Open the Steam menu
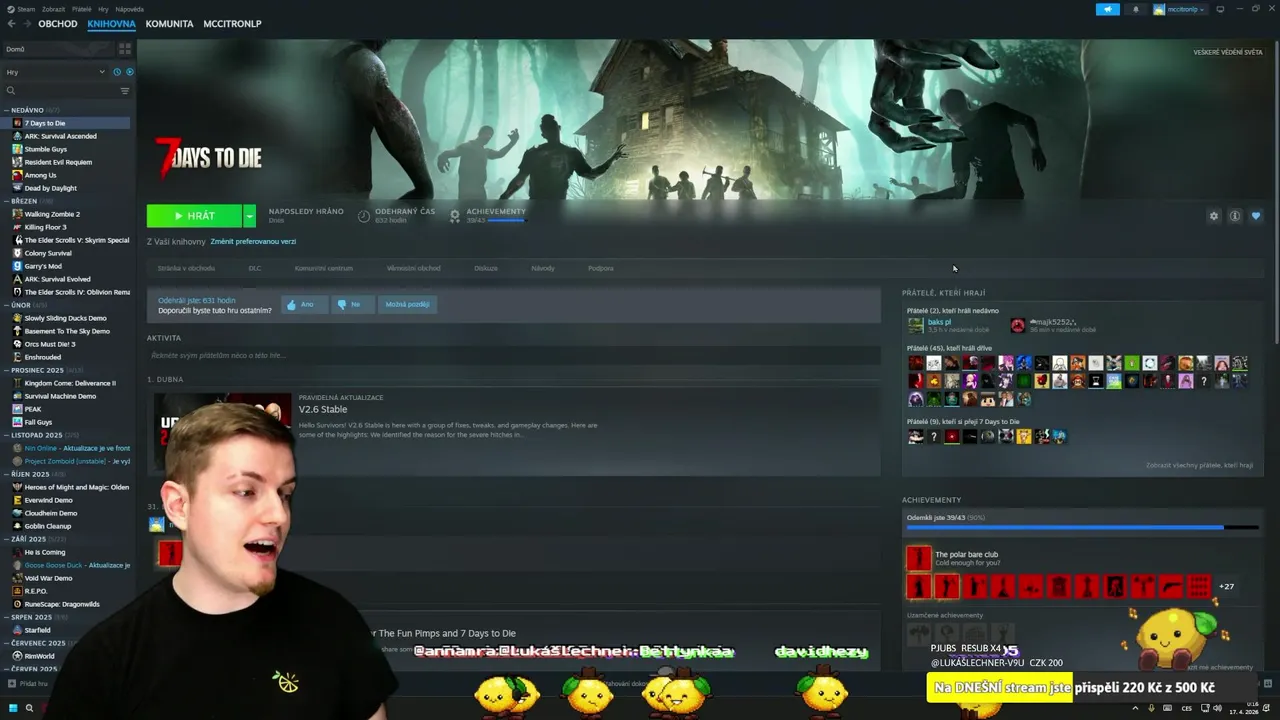This screenshot has height=720, width=1280. pyautogui.click(x=23, y=9)
